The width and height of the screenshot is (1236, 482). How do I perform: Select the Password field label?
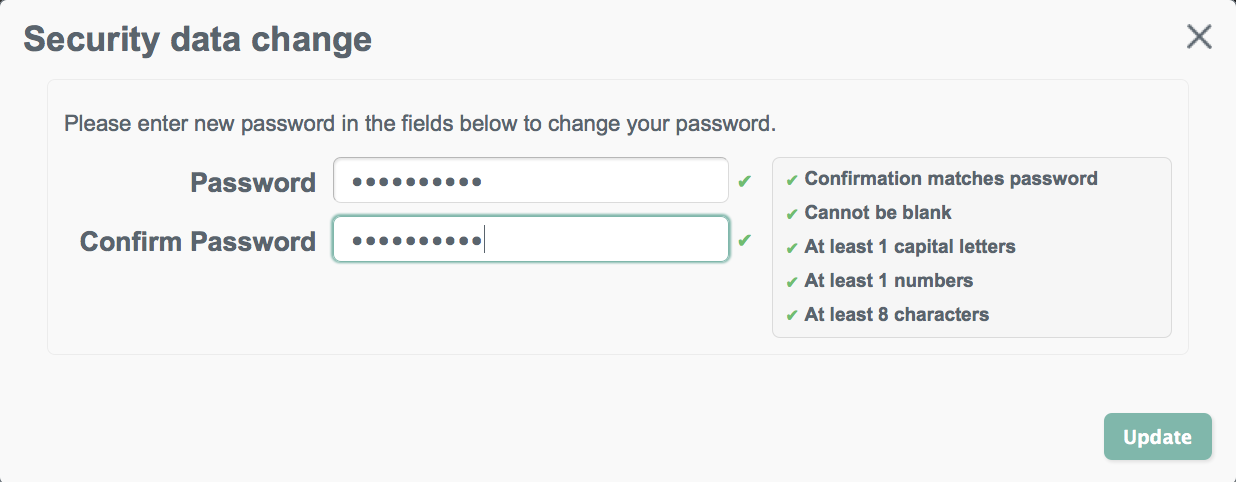(x=253, y=183)
